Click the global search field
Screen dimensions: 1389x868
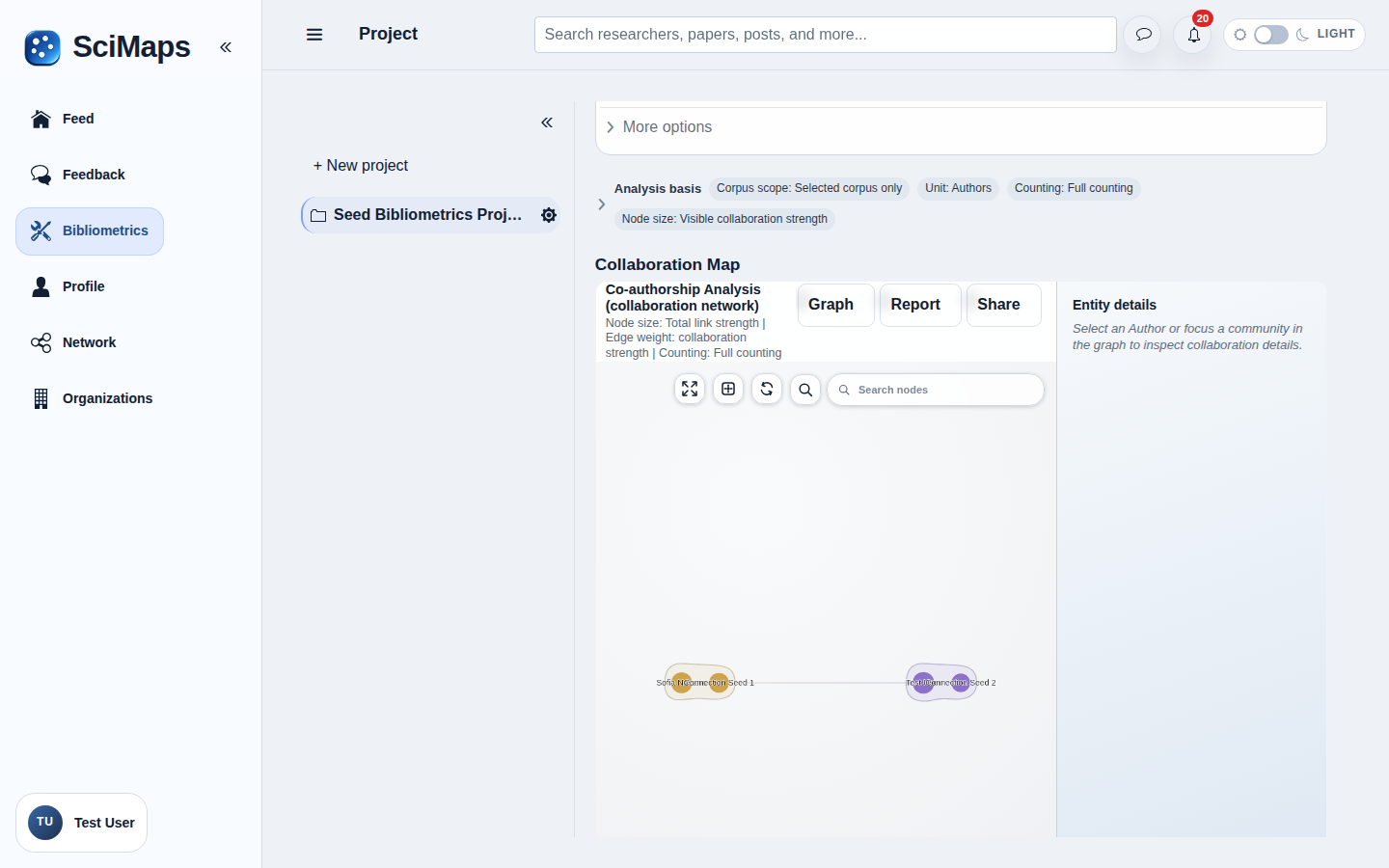[826, 35]
